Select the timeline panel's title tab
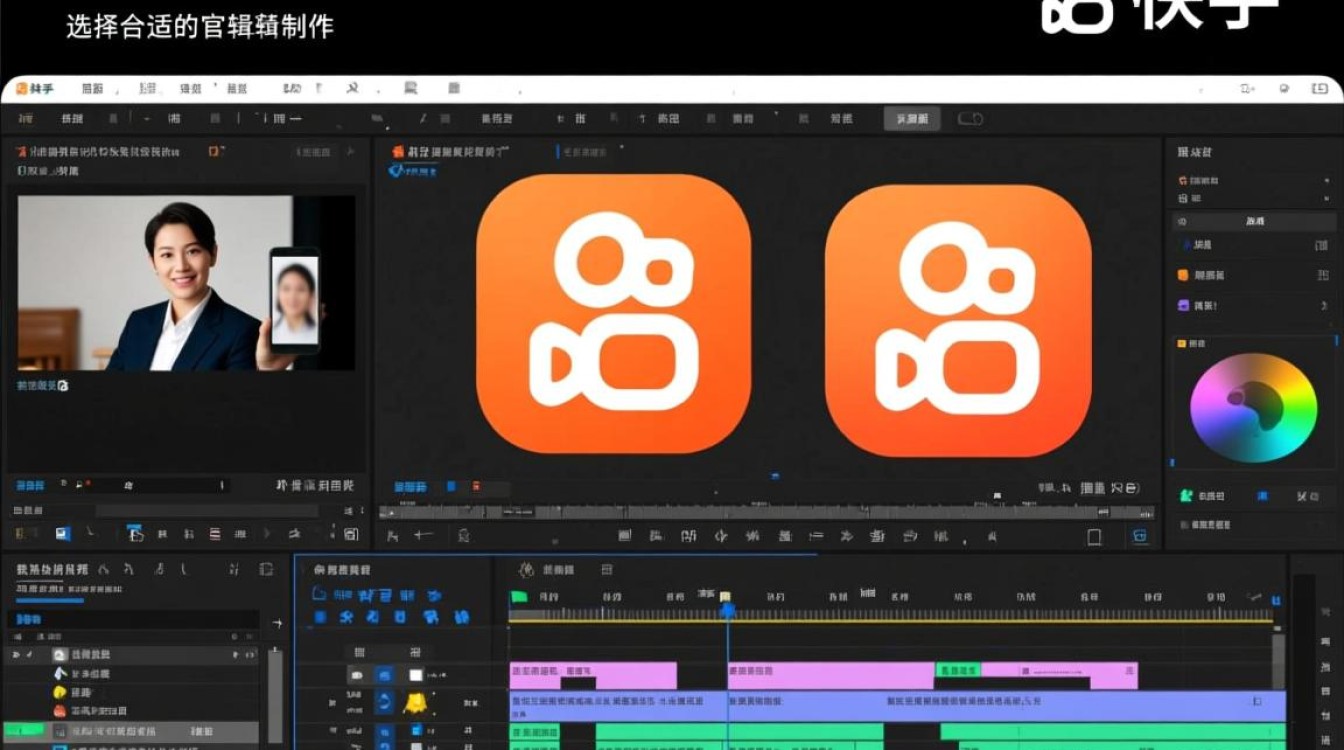 342,570
